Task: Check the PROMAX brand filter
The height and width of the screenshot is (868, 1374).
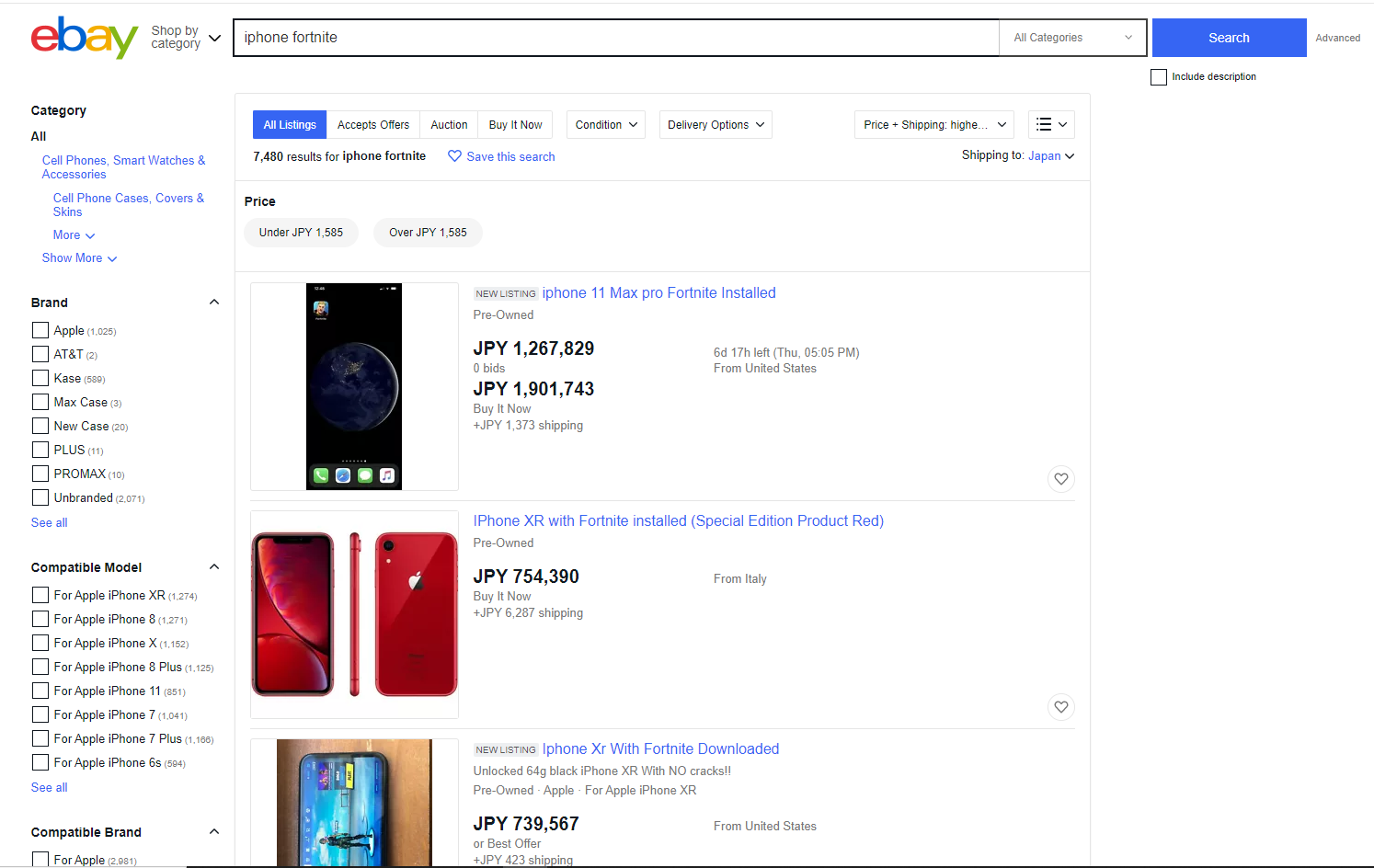Action: (40, 474)
